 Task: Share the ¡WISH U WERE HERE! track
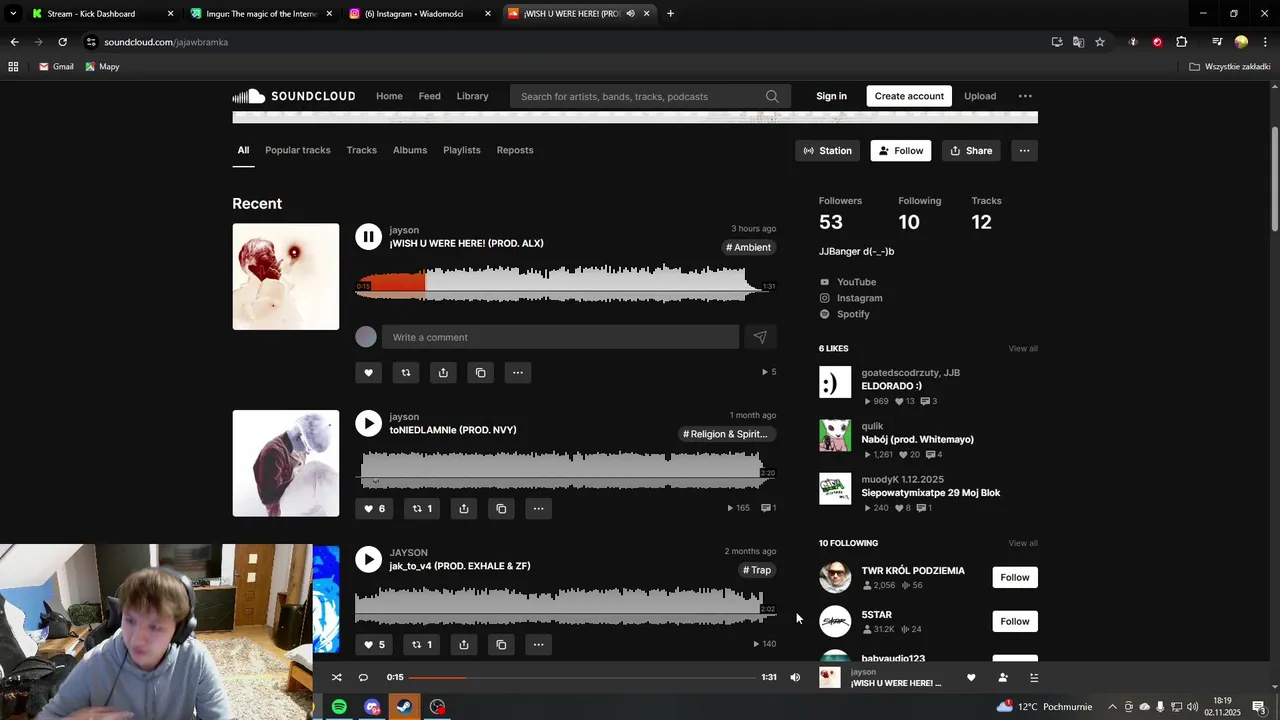click(443, 373)
